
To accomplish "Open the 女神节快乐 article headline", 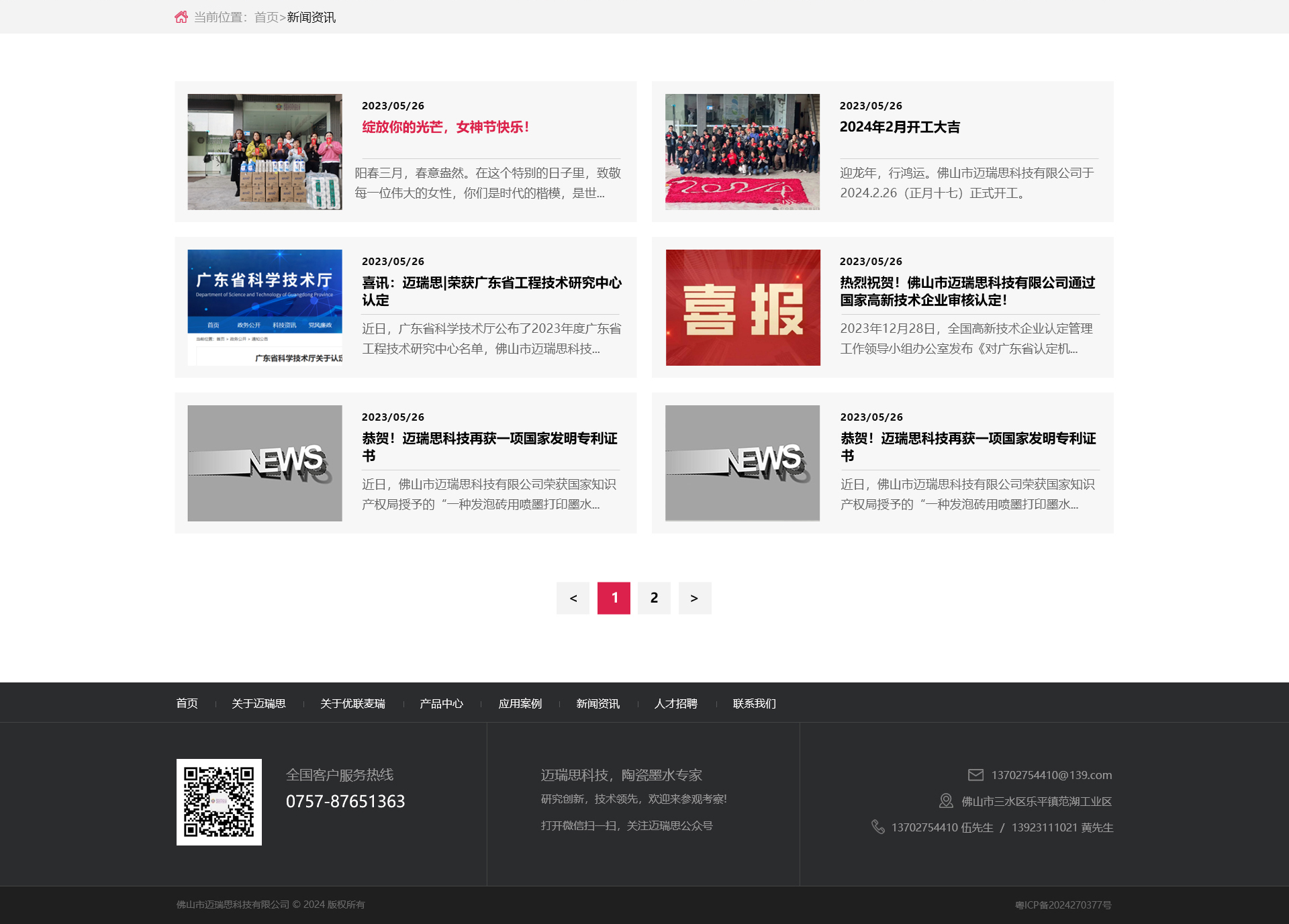I will pos(446,127).
